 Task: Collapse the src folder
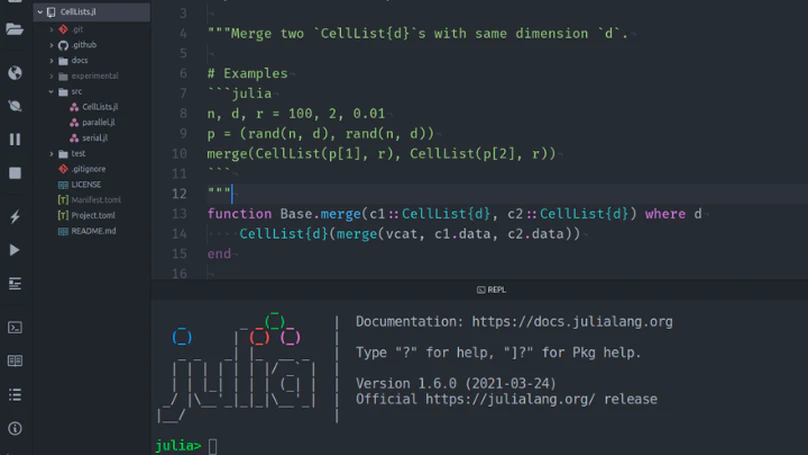51,91
